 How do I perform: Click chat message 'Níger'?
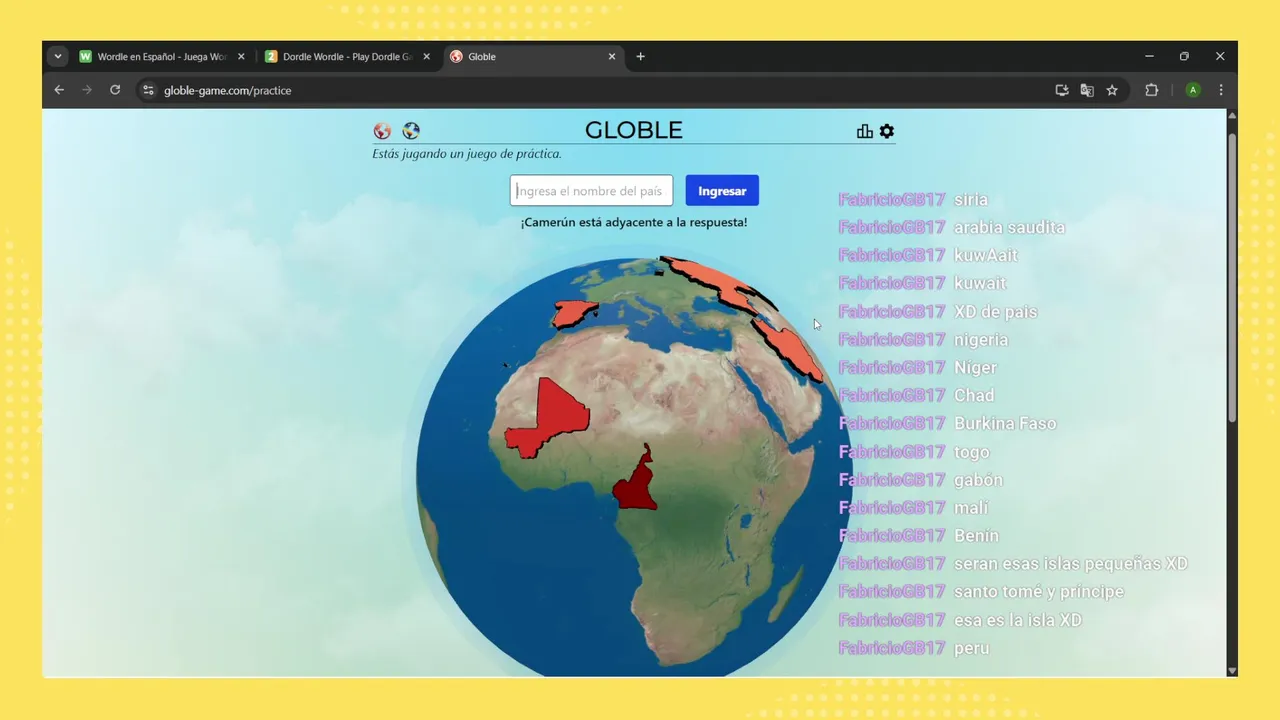pyautogui.click(x=976, y=368)
